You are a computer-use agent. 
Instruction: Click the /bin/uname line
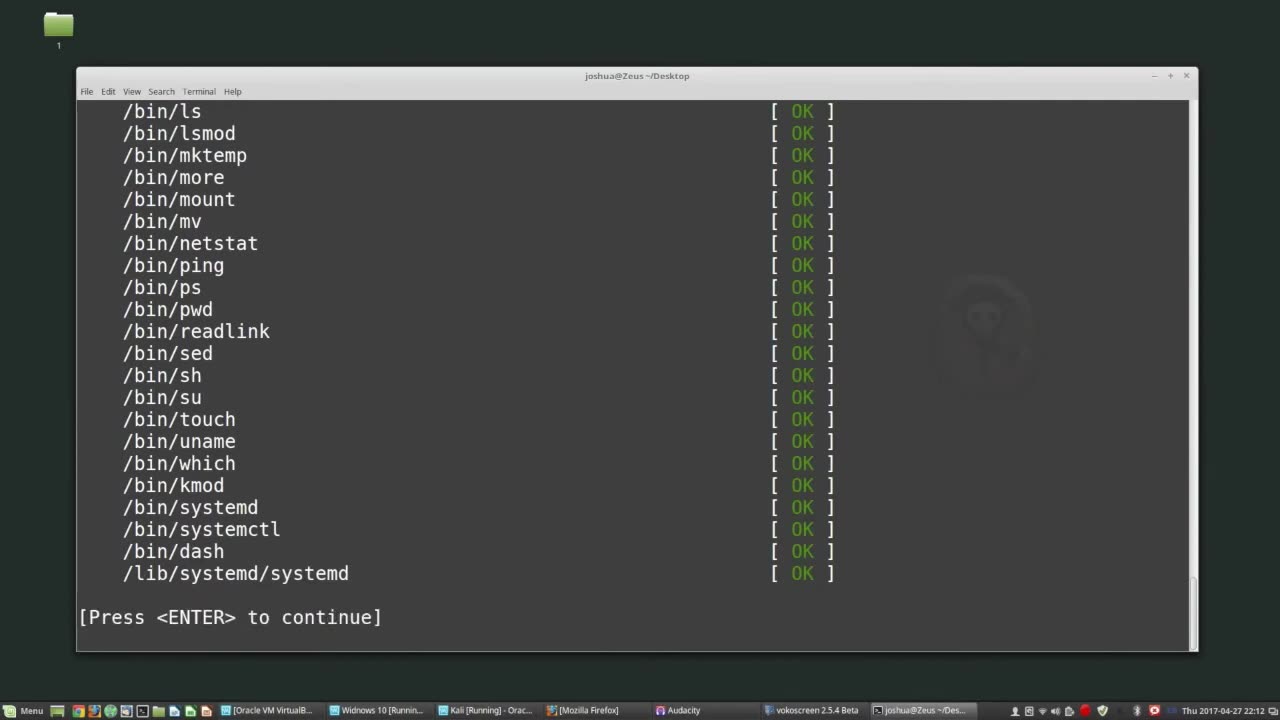pos(179,441)
